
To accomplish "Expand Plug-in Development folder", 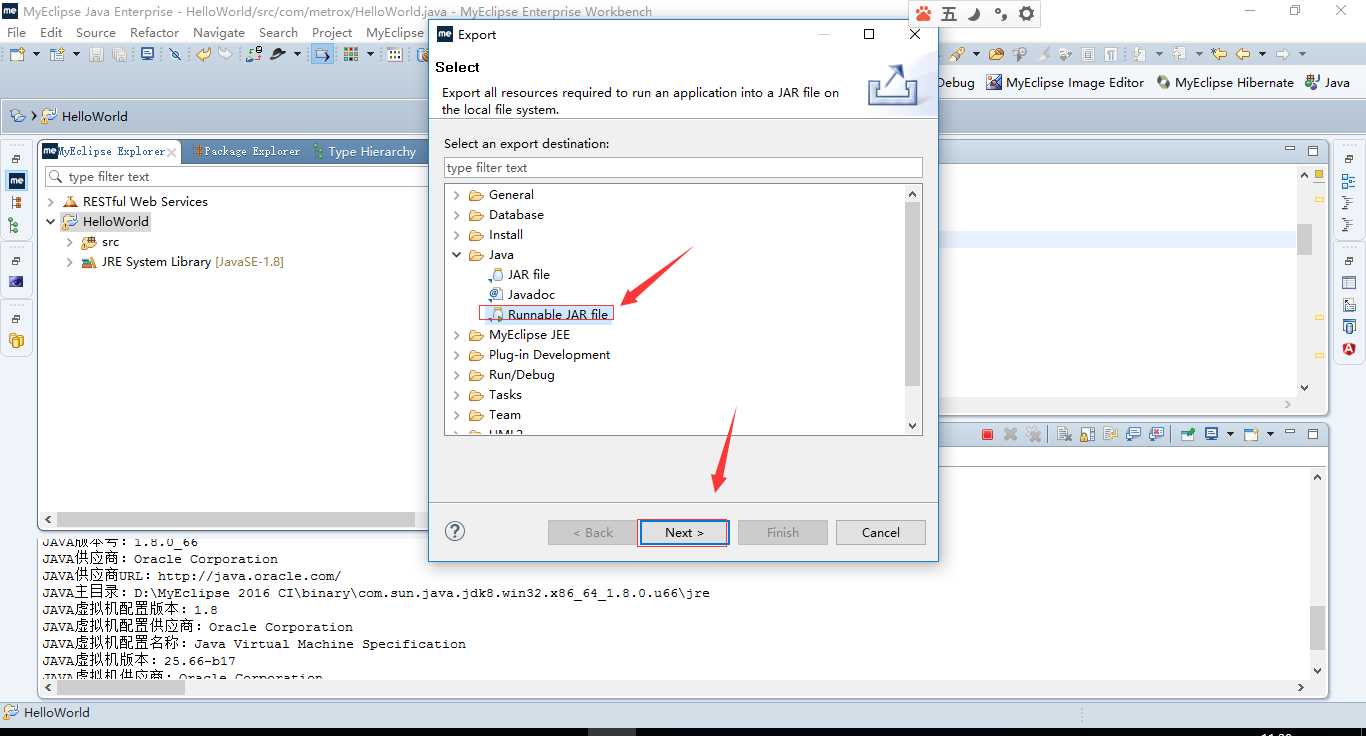I will [457, 355].
